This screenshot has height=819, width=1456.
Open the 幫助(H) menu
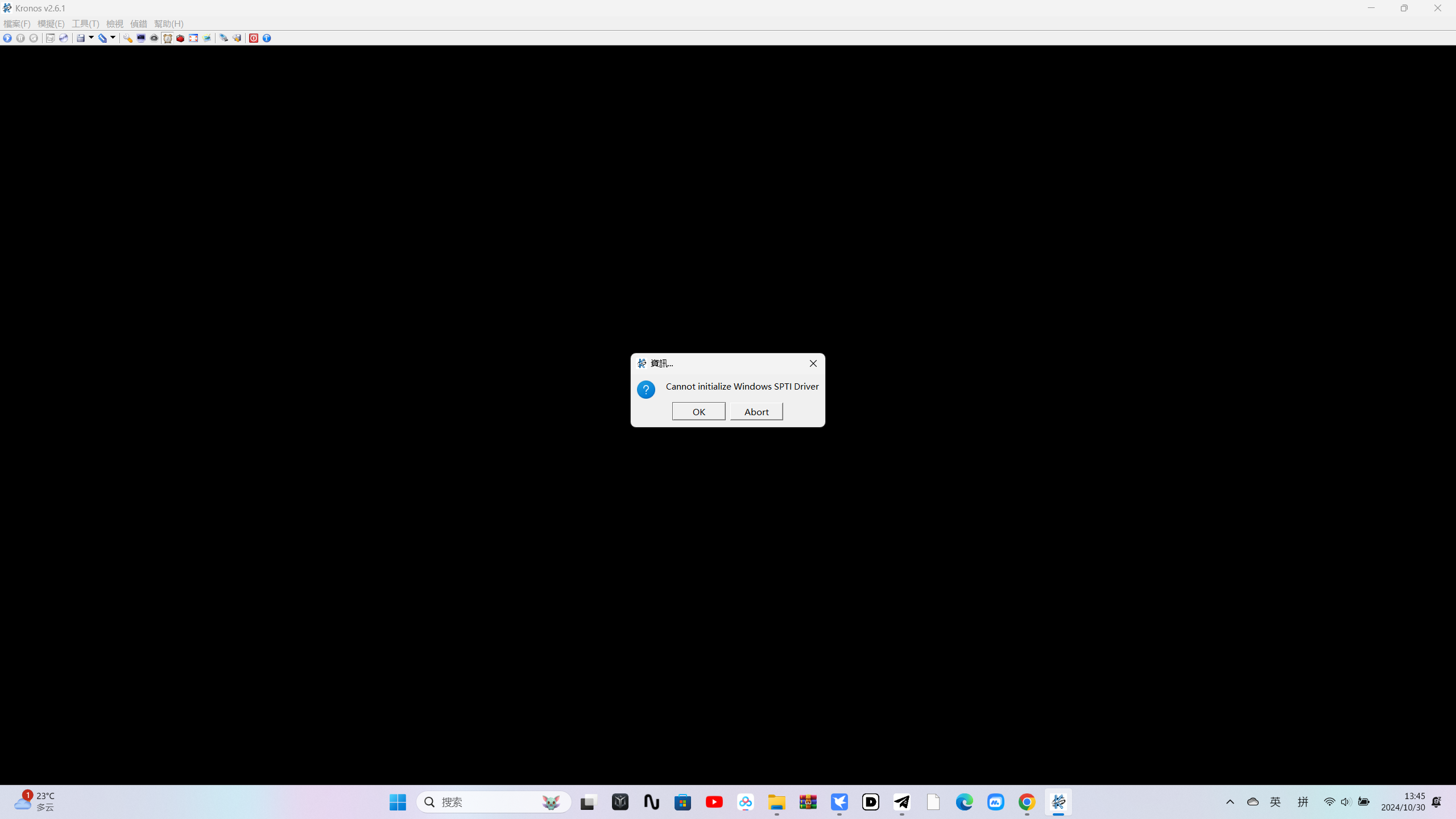pos(169,24)
